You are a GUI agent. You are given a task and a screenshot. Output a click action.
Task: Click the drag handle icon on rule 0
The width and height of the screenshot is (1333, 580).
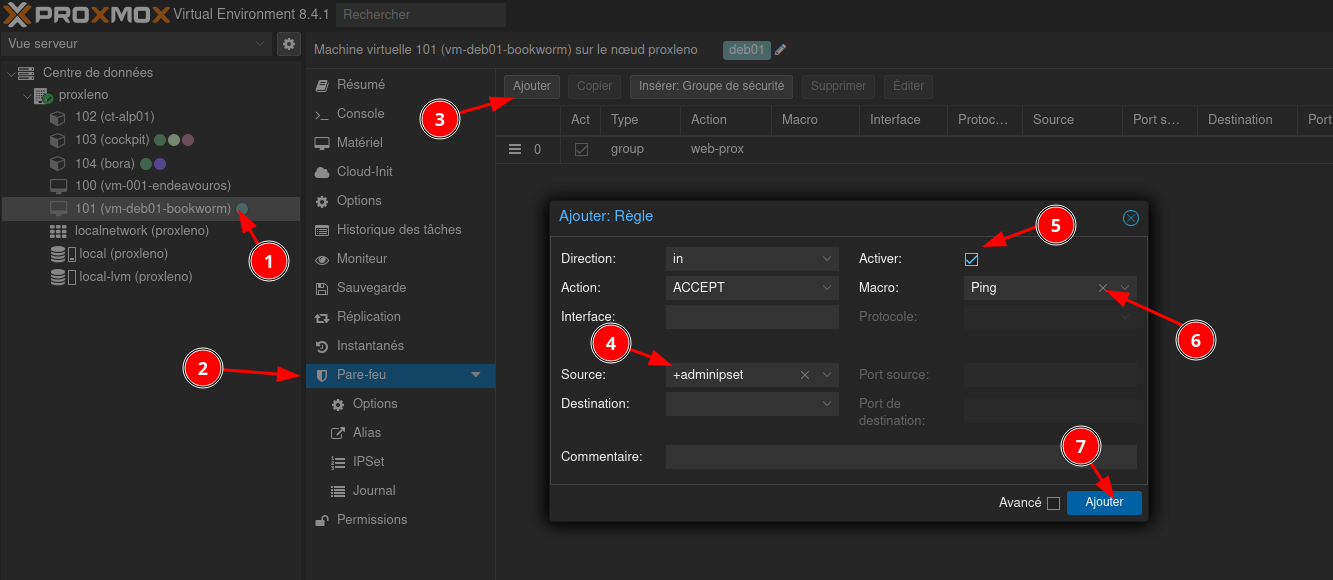pyautogui.click(x=515, y=149)
